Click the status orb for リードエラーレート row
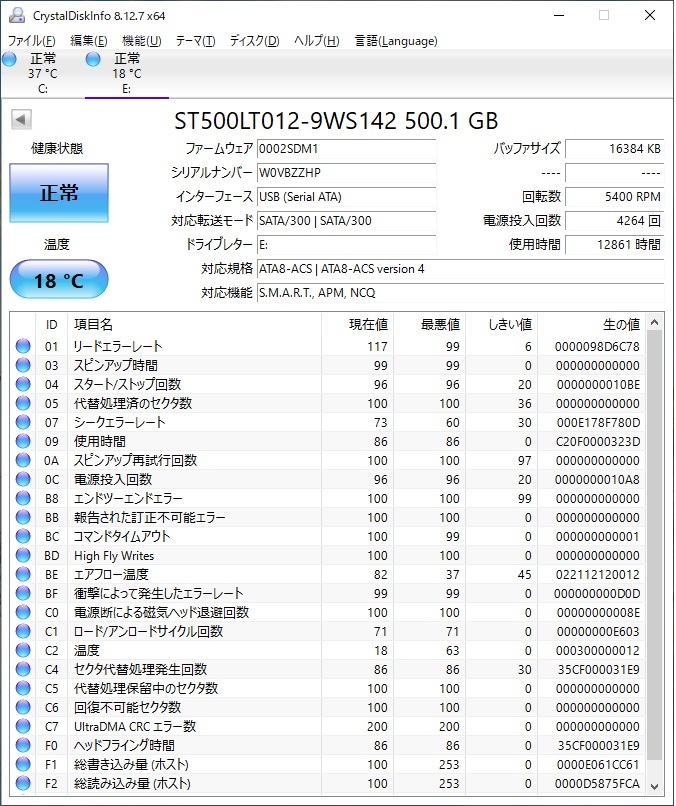676x806 pixels. pyautogui.click(x=23, y=346)
